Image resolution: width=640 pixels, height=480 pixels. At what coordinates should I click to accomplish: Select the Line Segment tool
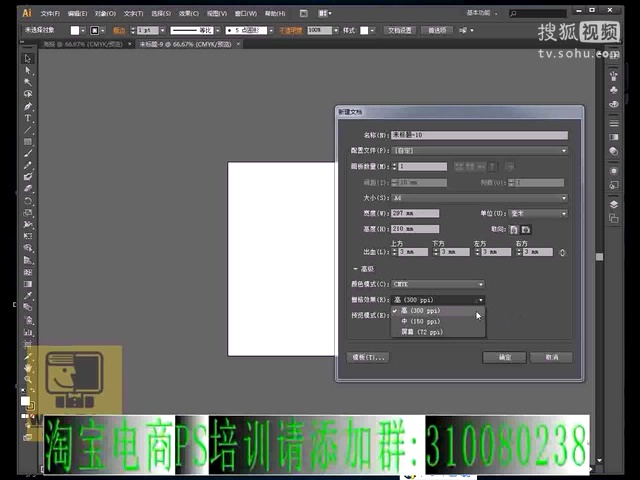click(28, 130)
